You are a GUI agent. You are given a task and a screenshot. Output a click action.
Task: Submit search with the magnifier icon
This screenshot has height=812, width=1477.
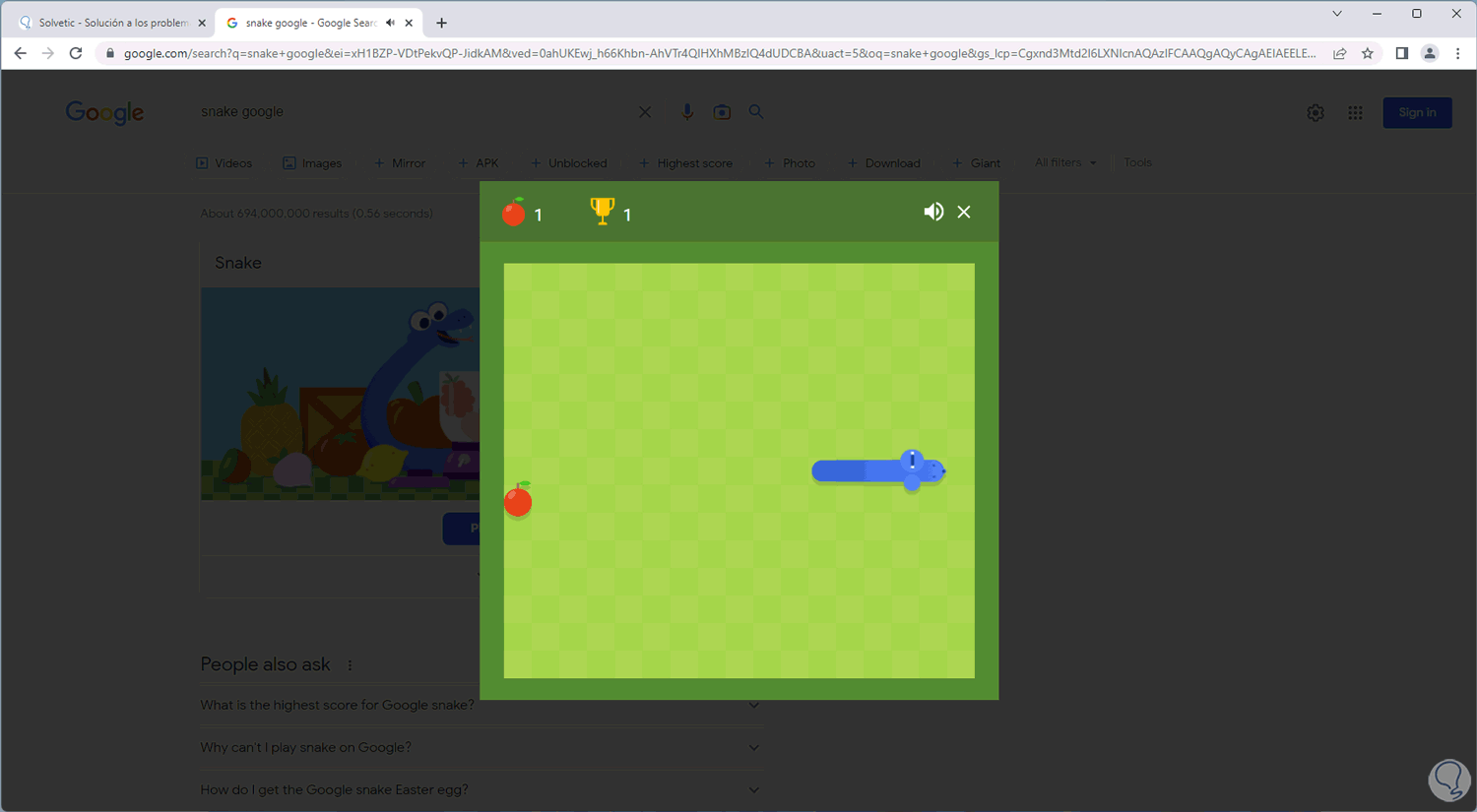coord(756,112)
